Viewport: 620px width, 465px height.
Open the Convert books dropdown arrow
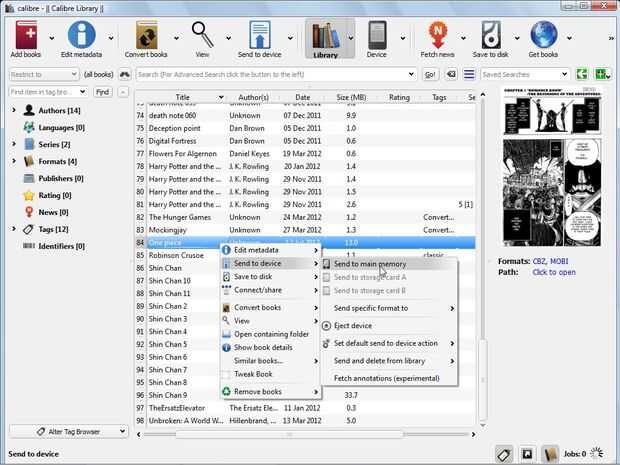click(x=176, y=38)
